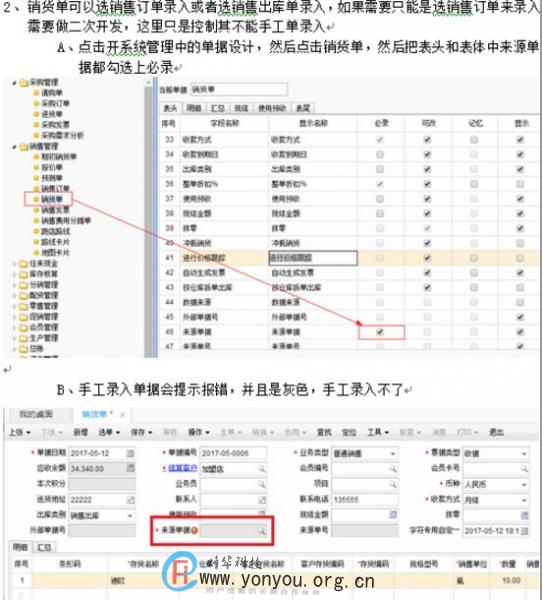Click magnifier icon in 结算客户 field
This screenshot has width=542, height=600.
tap(262, 468)
